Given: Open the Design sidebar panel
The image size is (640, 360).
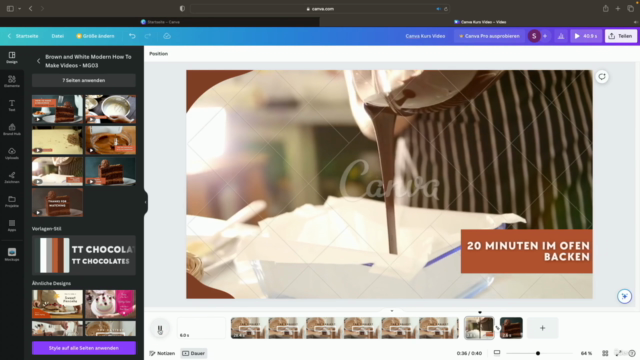Looking at the screenshot, I should click(12, 58).
